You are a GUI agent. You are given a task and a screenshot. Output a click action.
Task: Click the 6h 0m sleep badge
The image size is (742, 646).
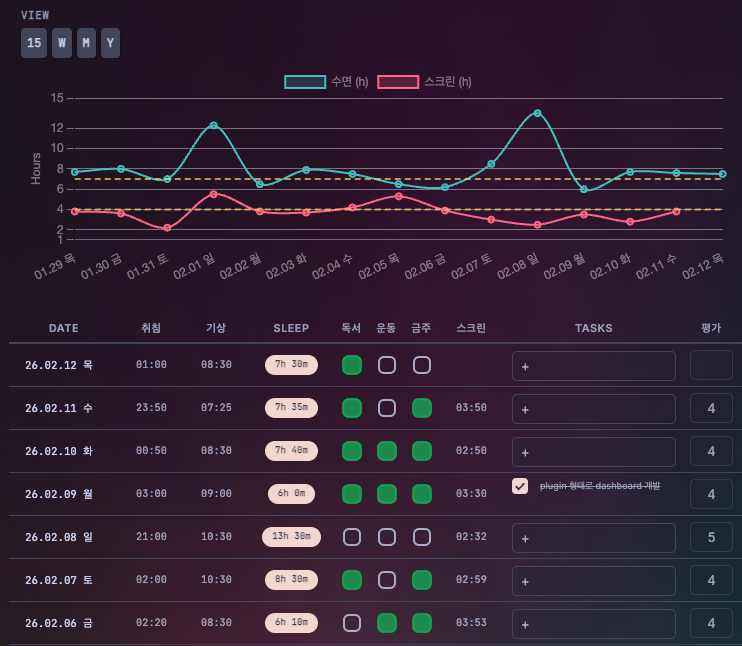pos(292,494)
